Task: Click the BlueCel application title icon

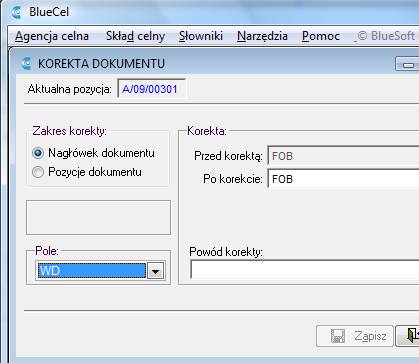Action: (x=16, y=12)
